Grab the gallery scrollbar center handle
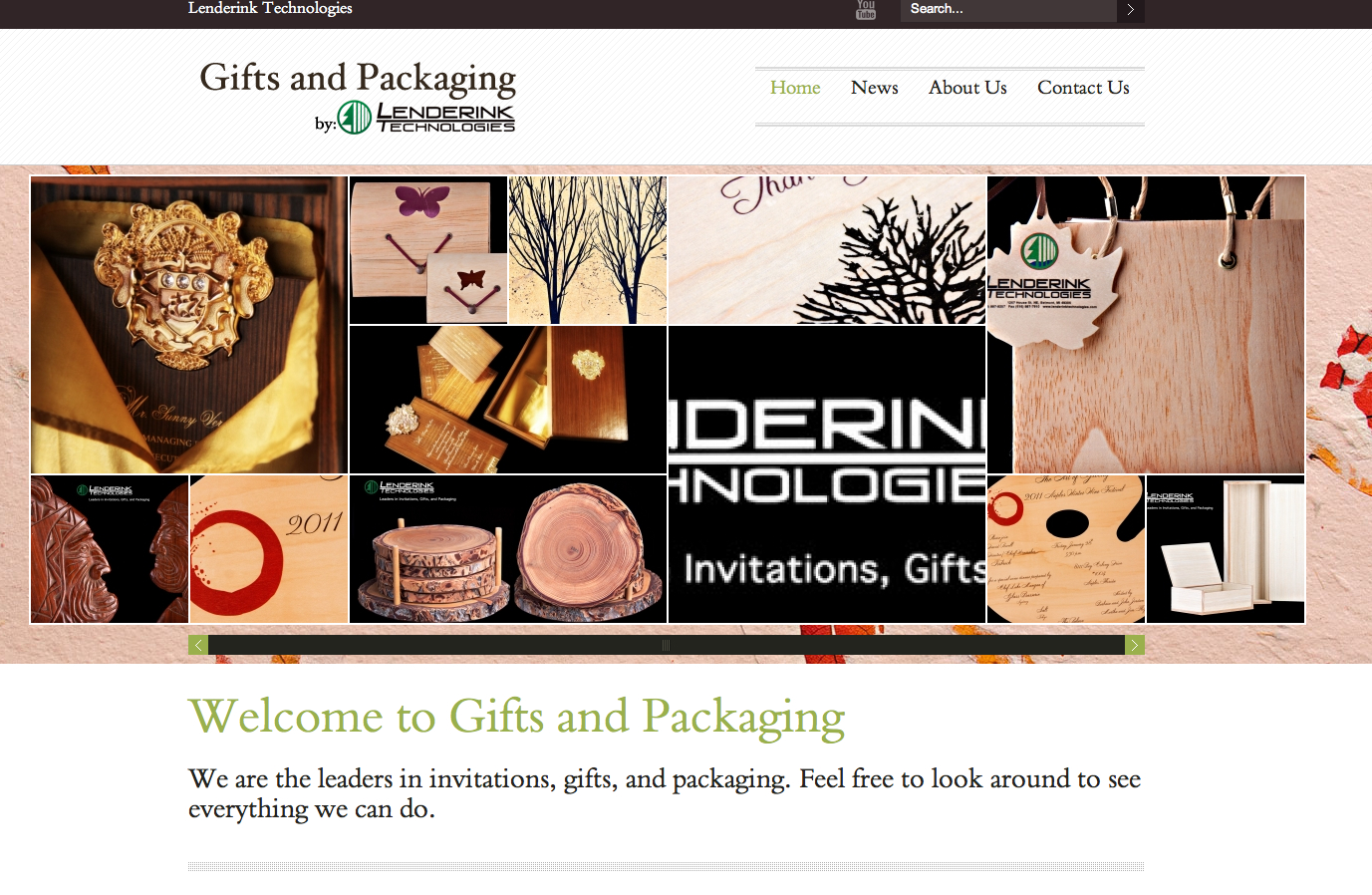 point(667,645)
